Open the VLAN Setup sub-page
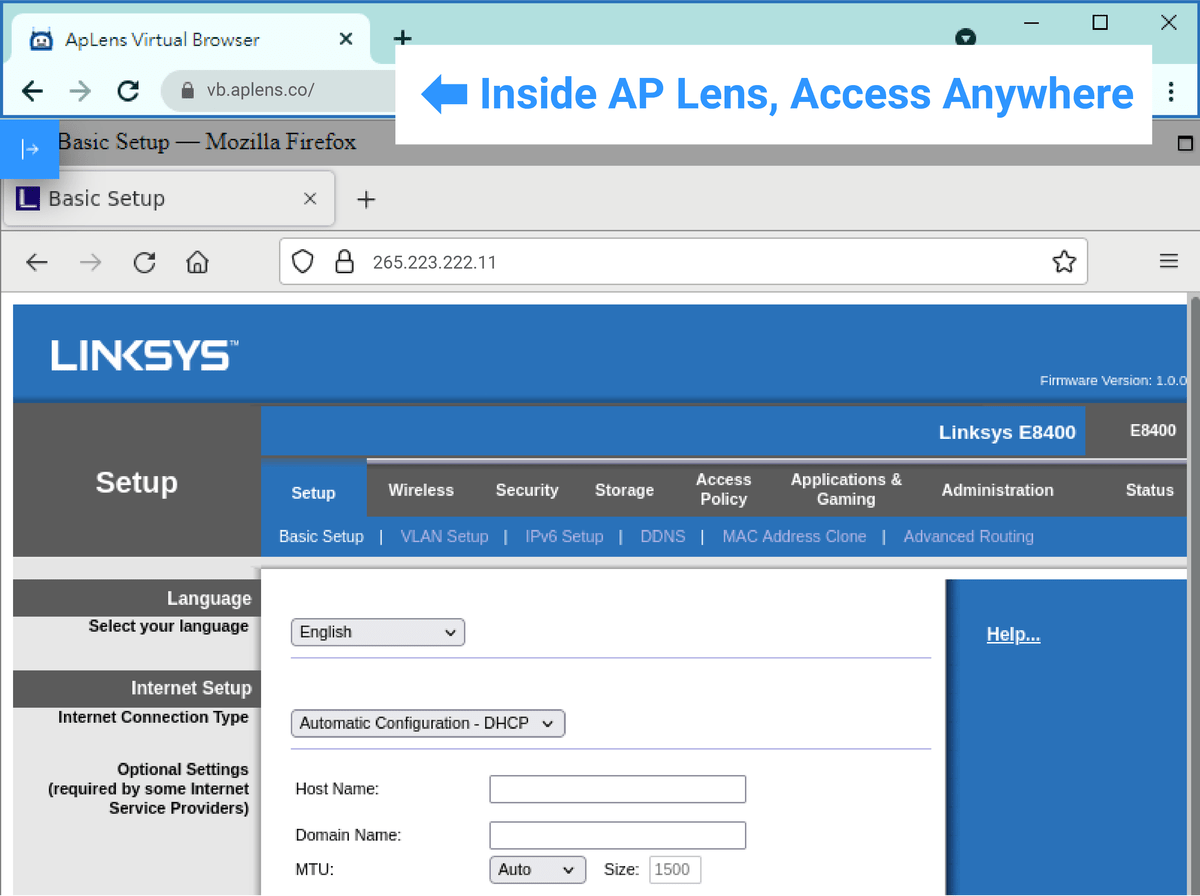 [x=444, y=536]
